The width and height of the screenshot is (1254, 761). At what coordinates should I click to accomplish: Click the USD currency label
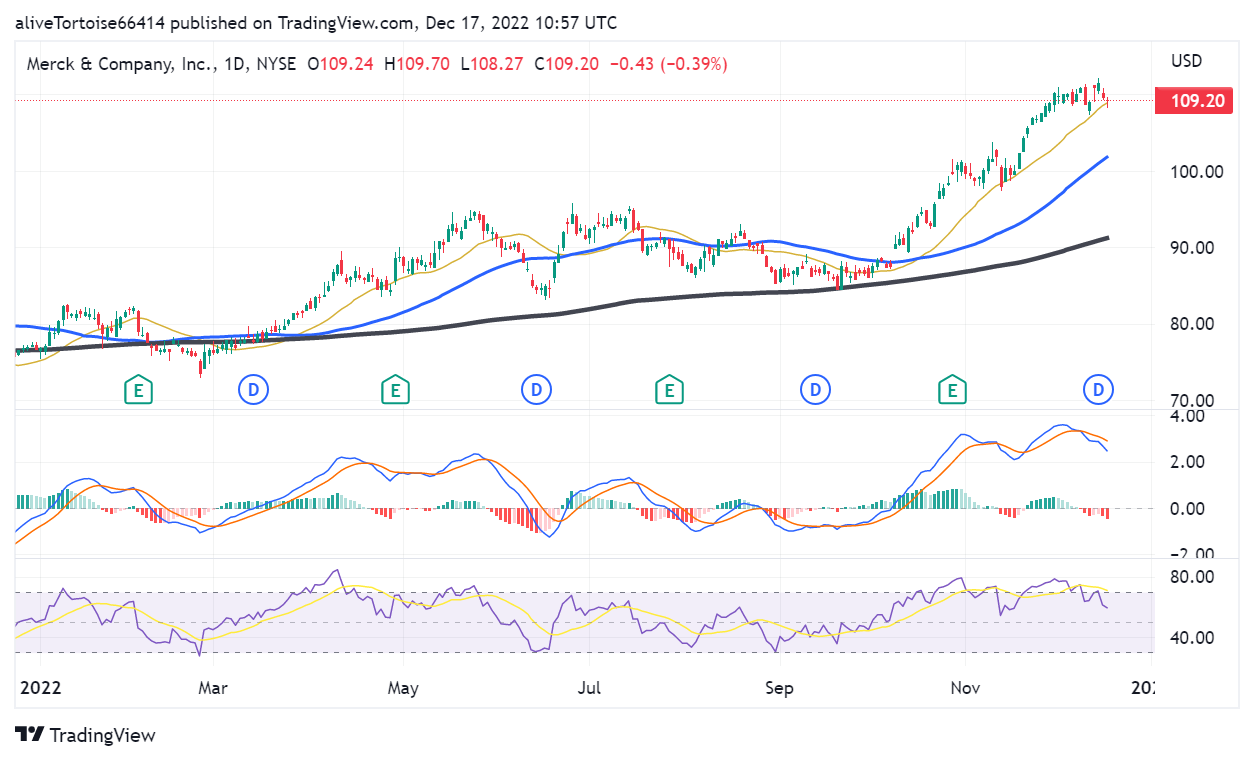pyautogui.click(x=1186, y=61)
